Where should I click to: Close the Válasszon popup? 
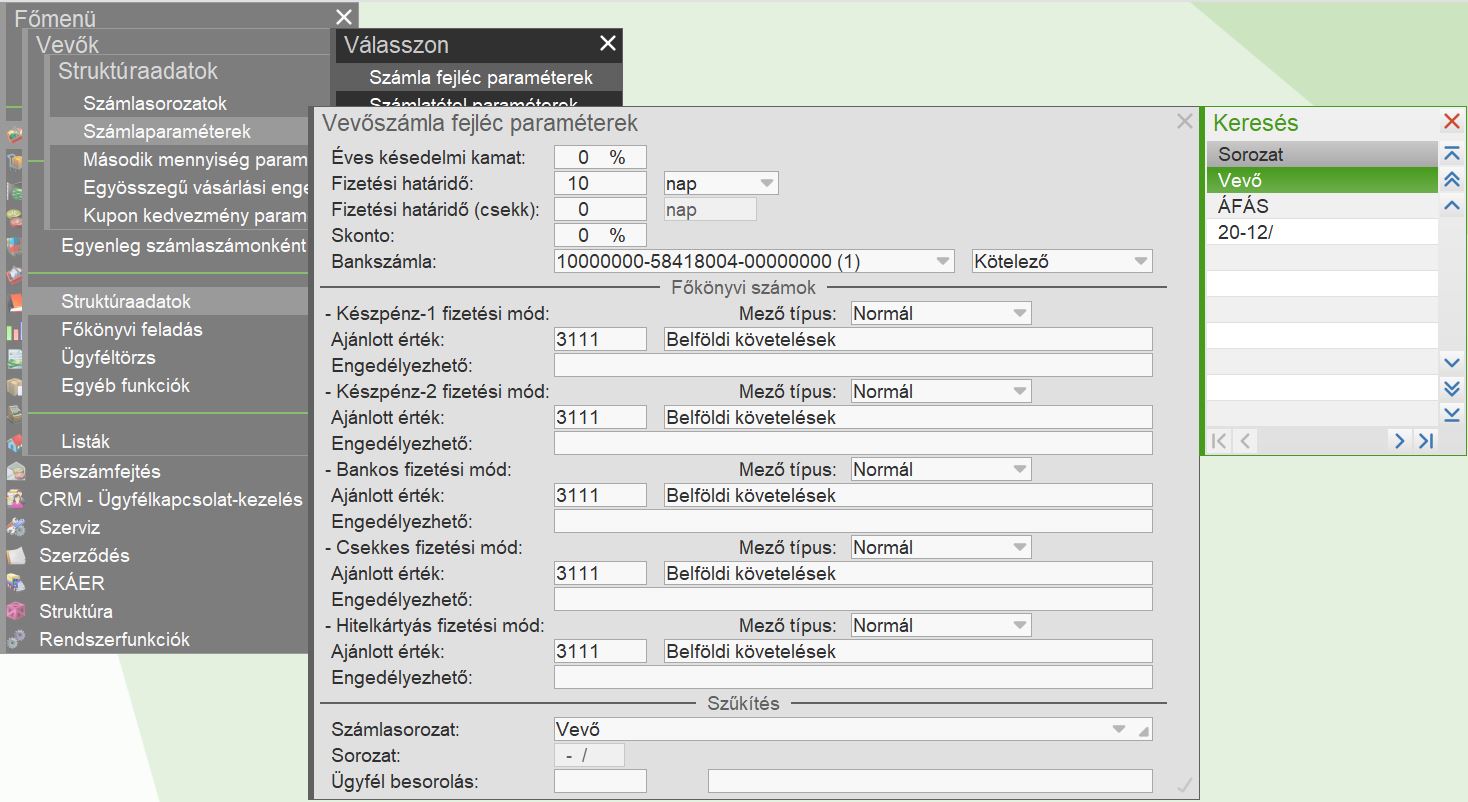(608, 43)
